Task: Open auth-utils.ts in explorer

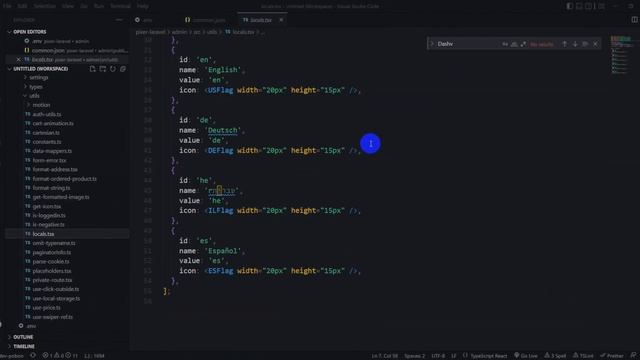Action: coord(47,114)
